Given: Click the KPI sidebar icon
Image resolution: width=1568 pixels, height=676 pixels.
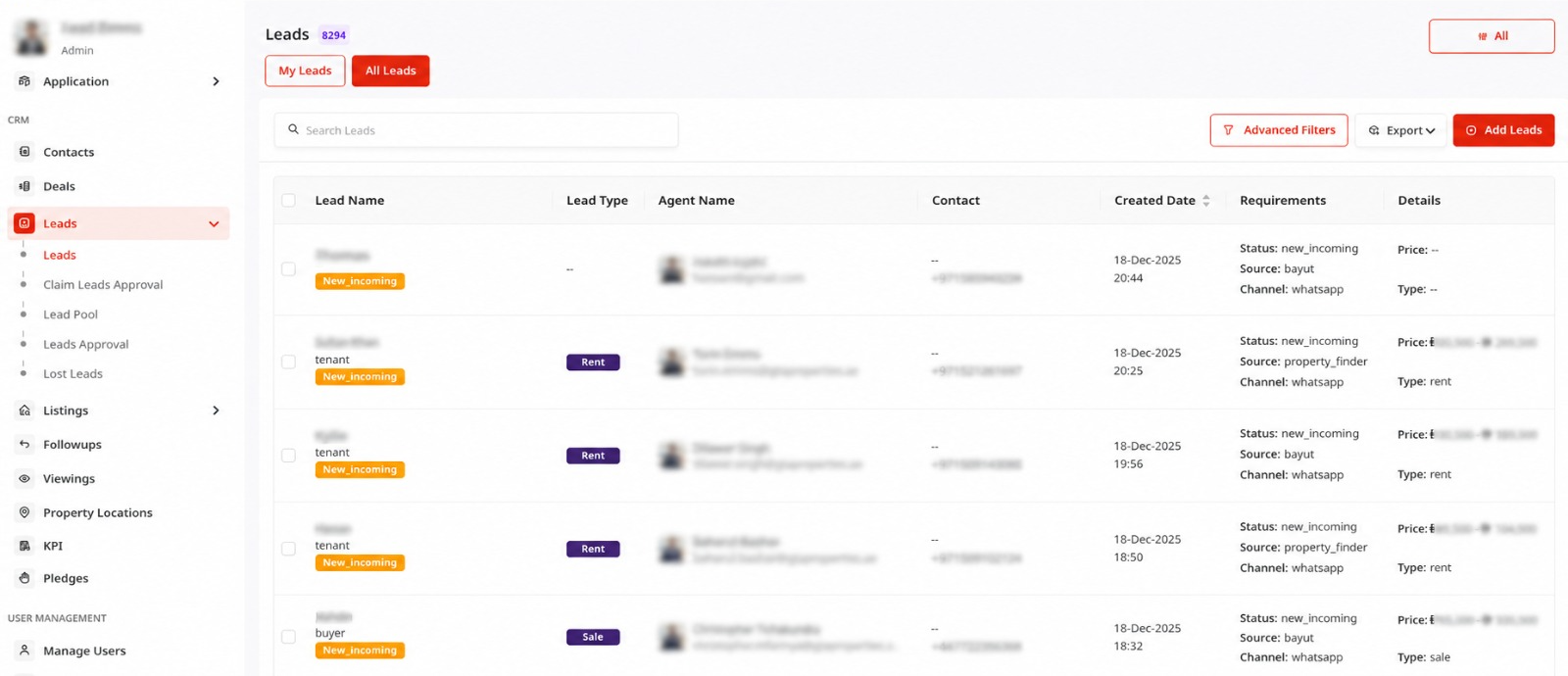Looking at the screenshot, I should pos(24,546).
